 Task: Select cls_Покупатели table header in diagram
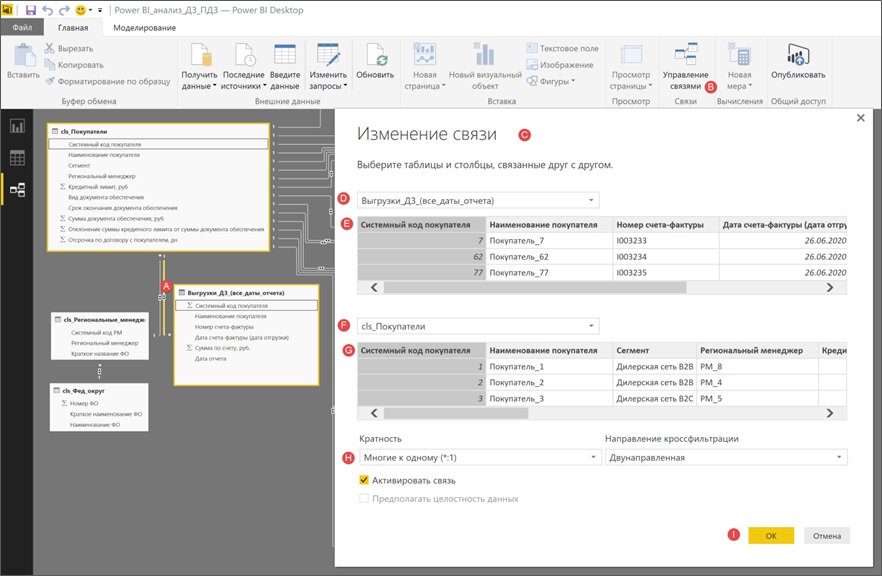tap(158, 131)
